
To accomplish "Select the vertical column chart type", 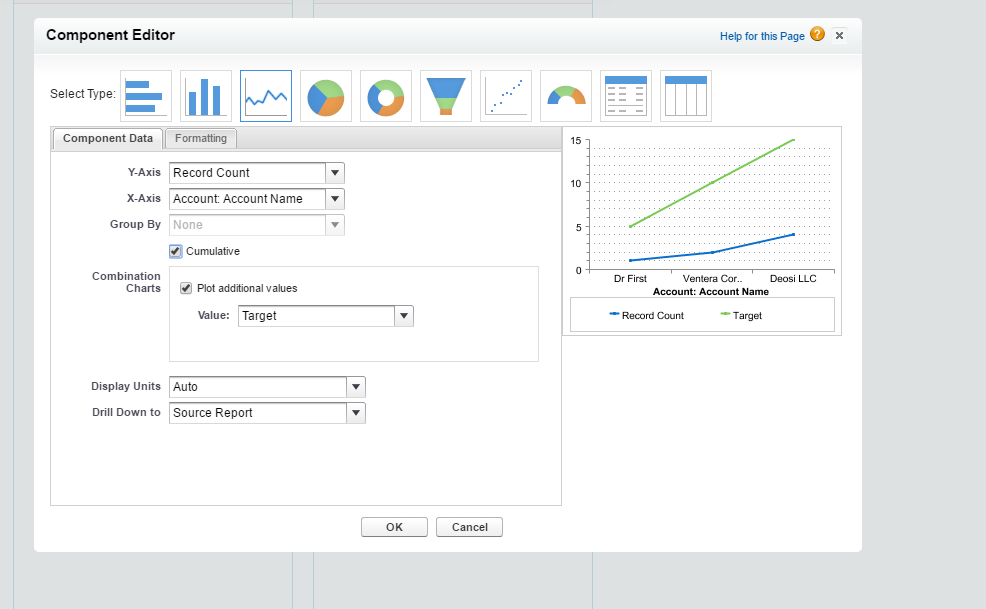I will click(x=206, y=96).
